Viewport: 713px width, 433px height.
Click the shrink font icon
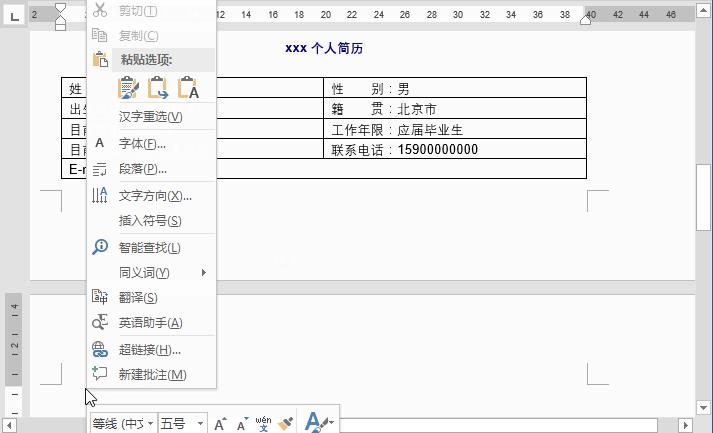click(243, 424)
